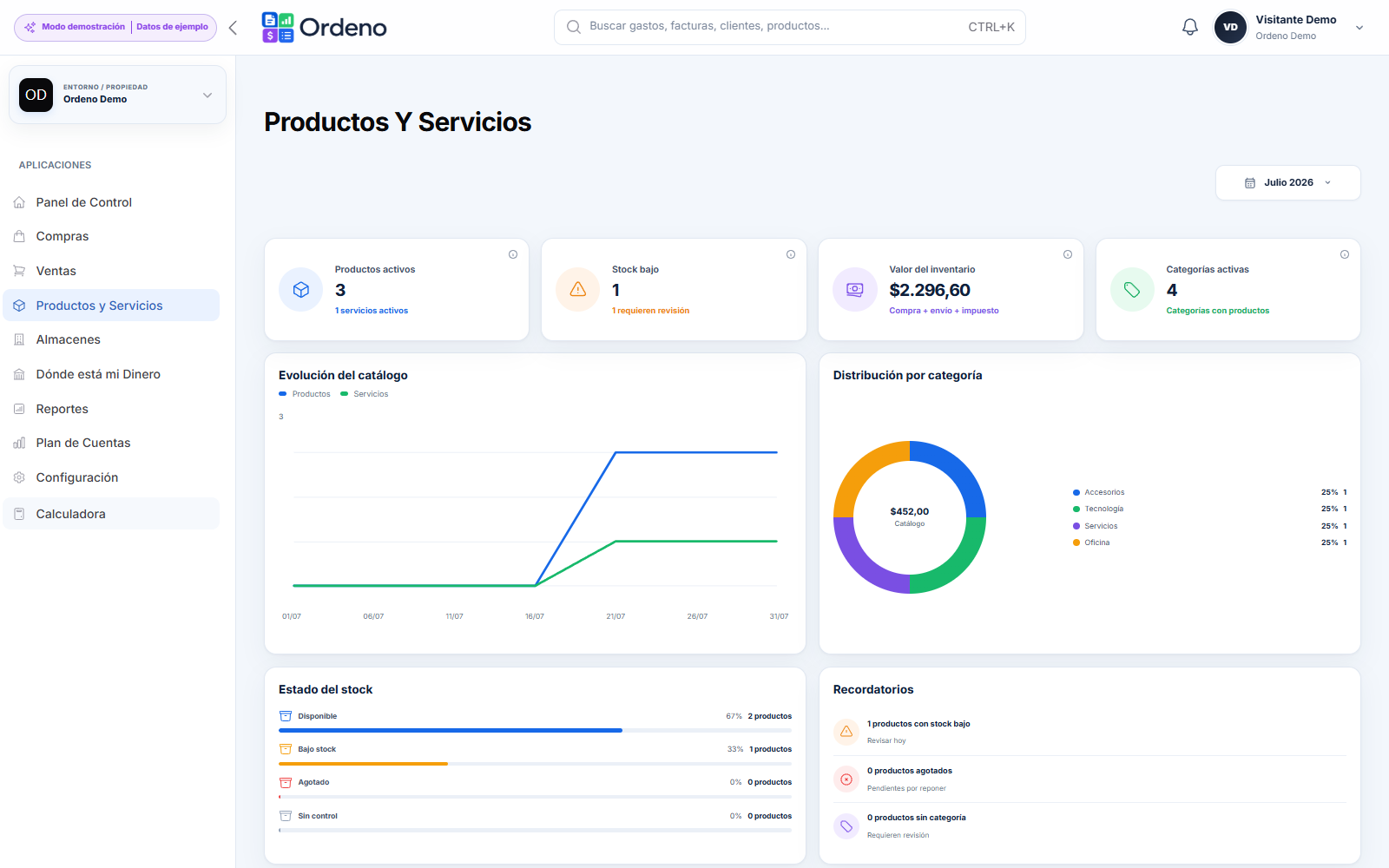Click the VD user avatar
The image size is (1389, 868).
click(1230, 27)
